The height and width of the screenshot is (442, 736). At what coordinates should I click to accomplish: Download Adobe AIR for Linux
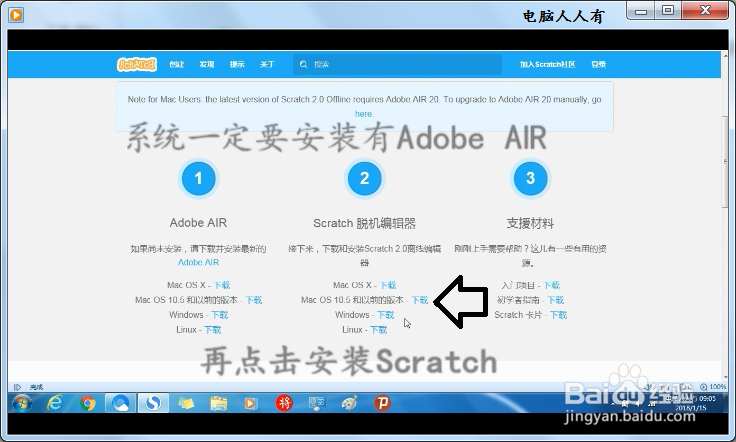(x=212, y=330)
